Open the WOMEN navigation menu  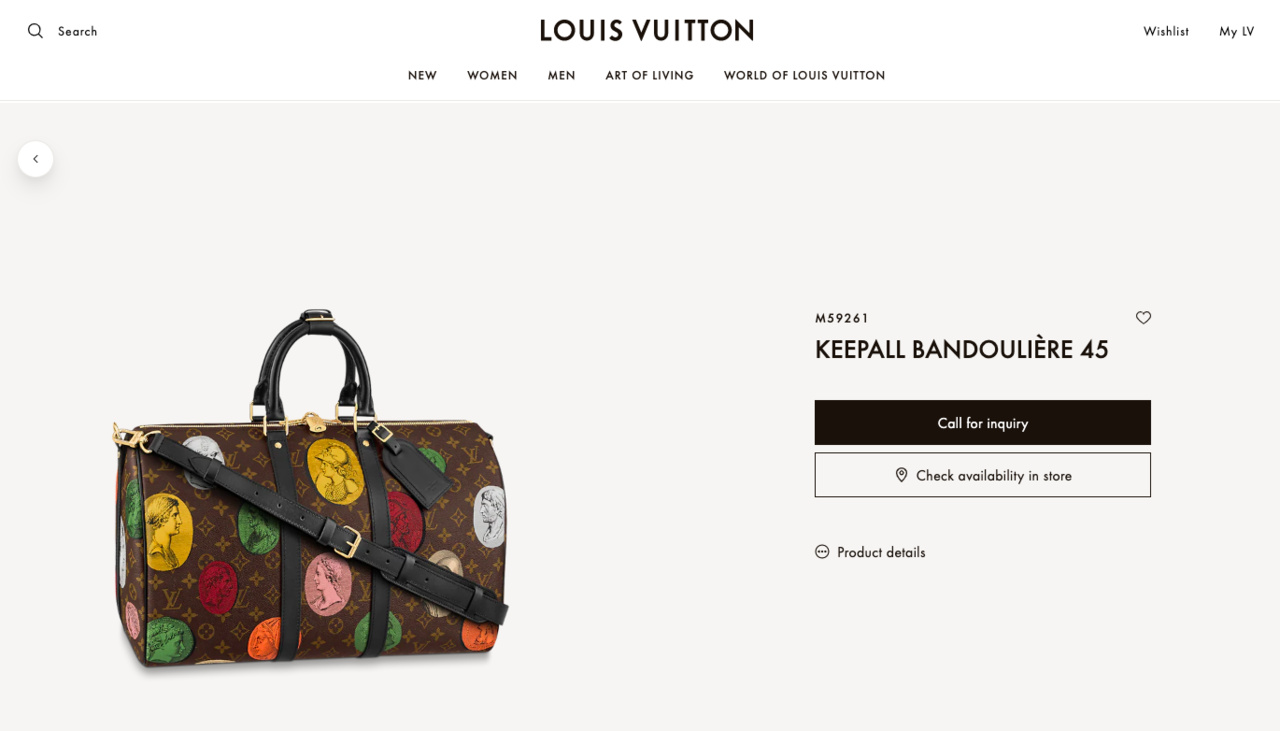pos(492,75)
